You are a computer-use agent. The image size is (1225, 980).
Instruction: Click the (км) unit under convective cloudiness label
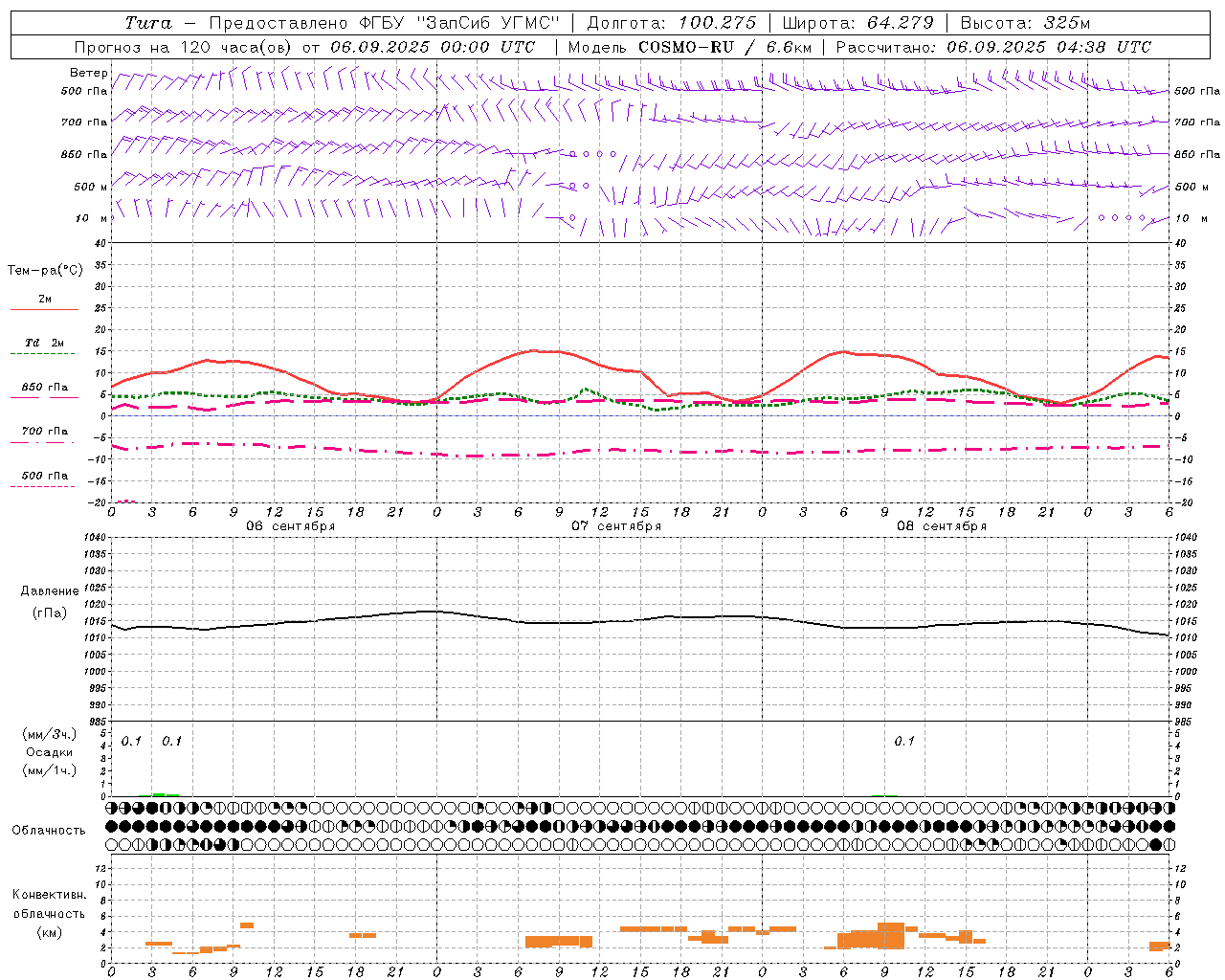click(x=50, y=932)
